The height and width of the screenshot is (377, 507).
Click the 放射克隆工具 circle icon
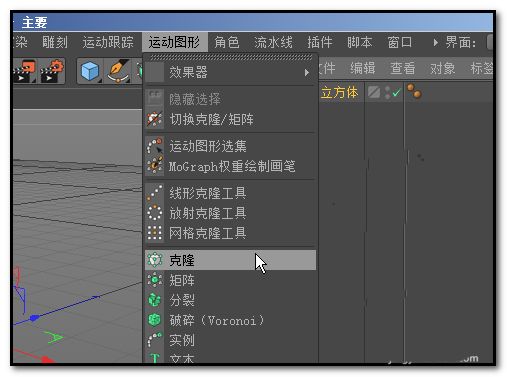click(x=155, y=213)
